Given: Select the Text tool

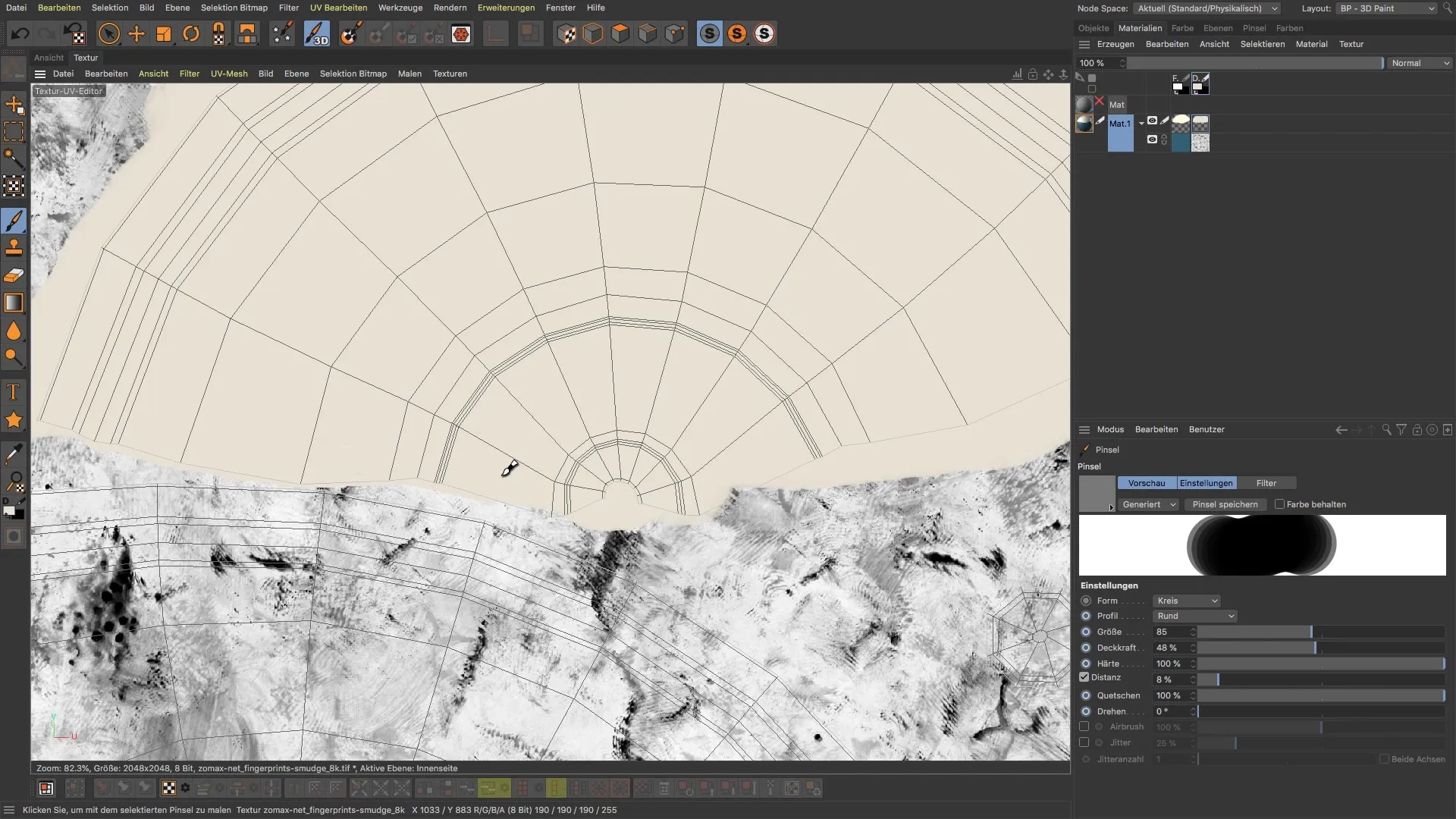Looking at the screenshot, I should pos(14,392).
